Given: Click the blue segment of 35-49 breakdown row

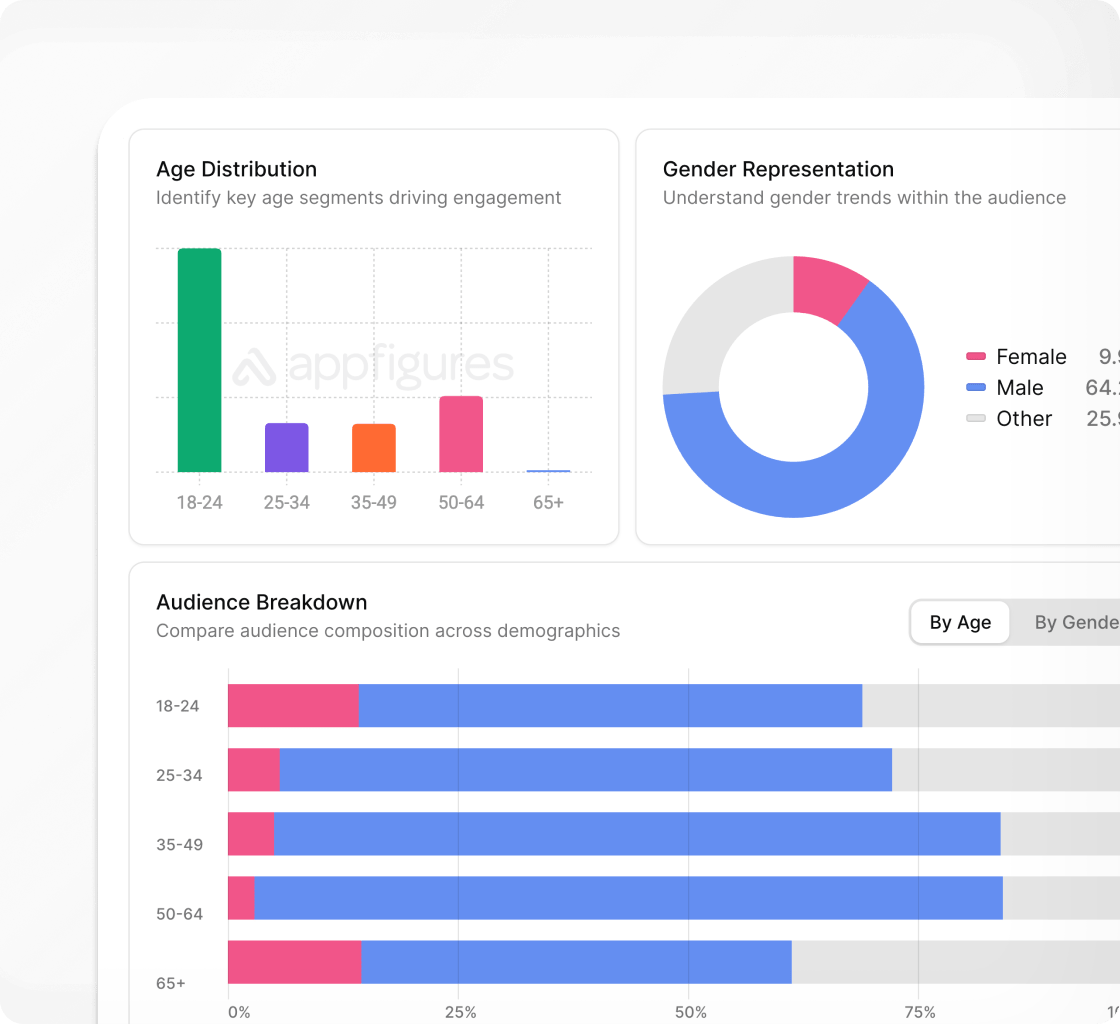Looking at the screenshot, I should (637, 833).
